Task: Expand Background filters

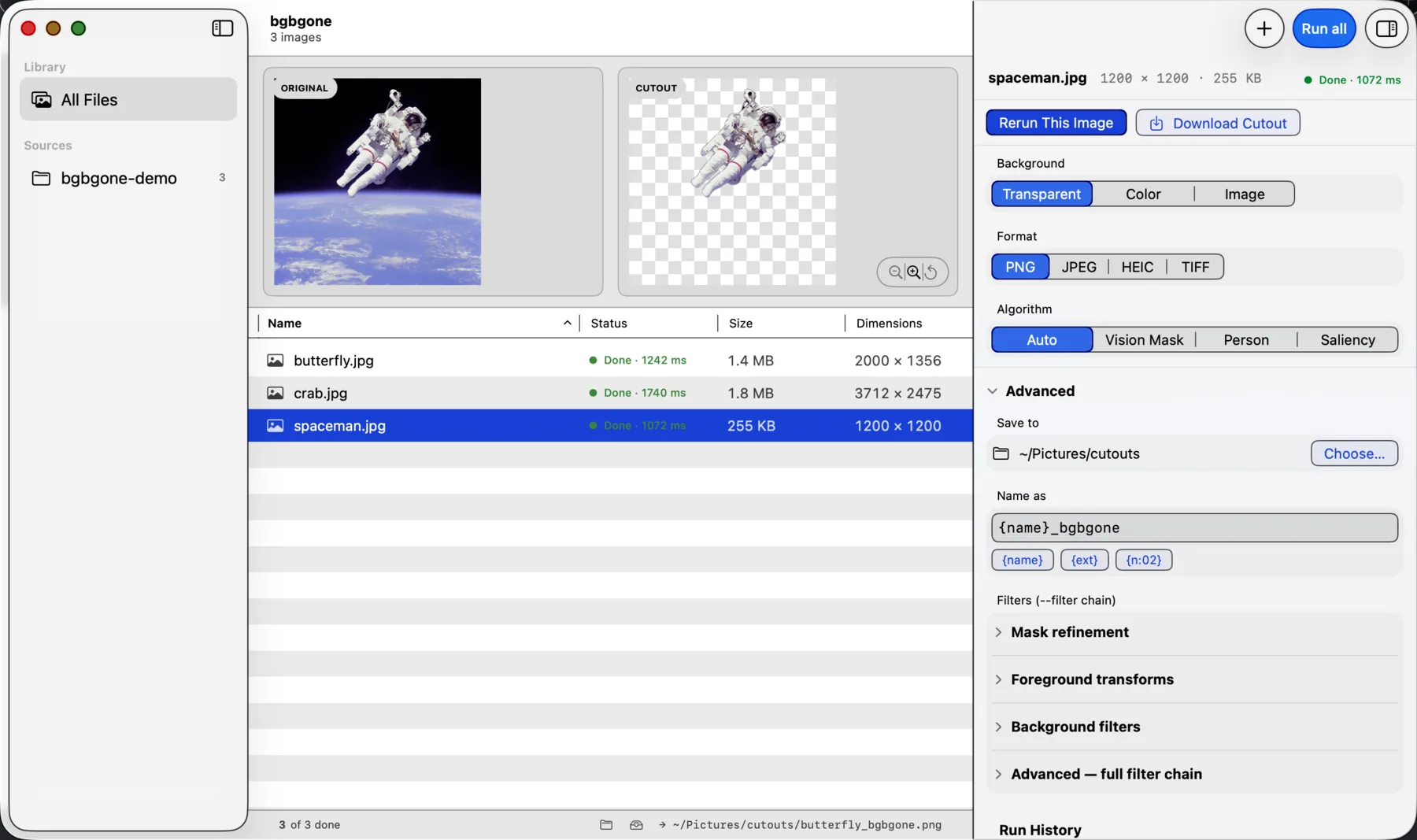Action: pyautogui.click(x=998, y=727)
